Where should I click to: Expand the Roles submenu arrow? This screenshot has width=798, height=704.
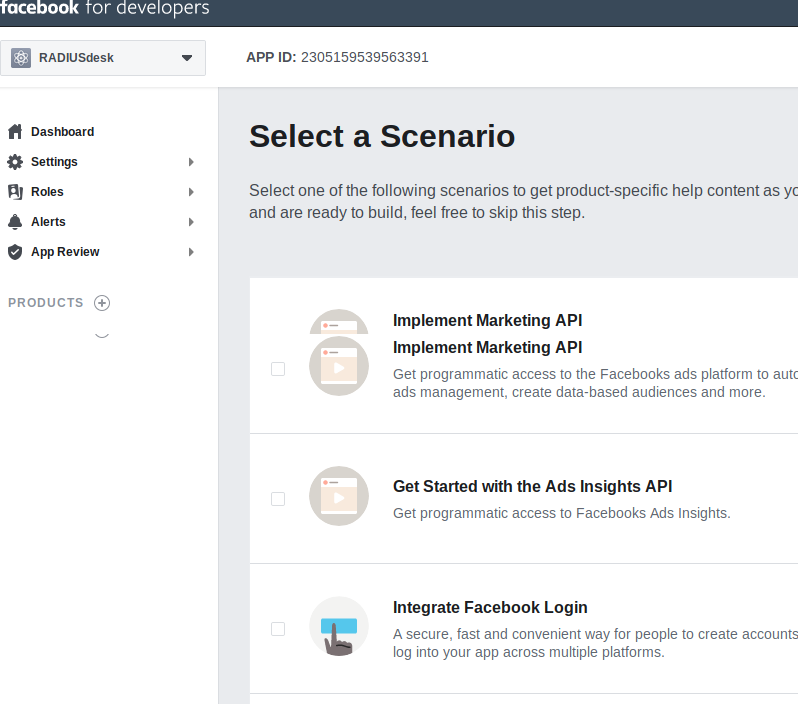tap(191, 192)
